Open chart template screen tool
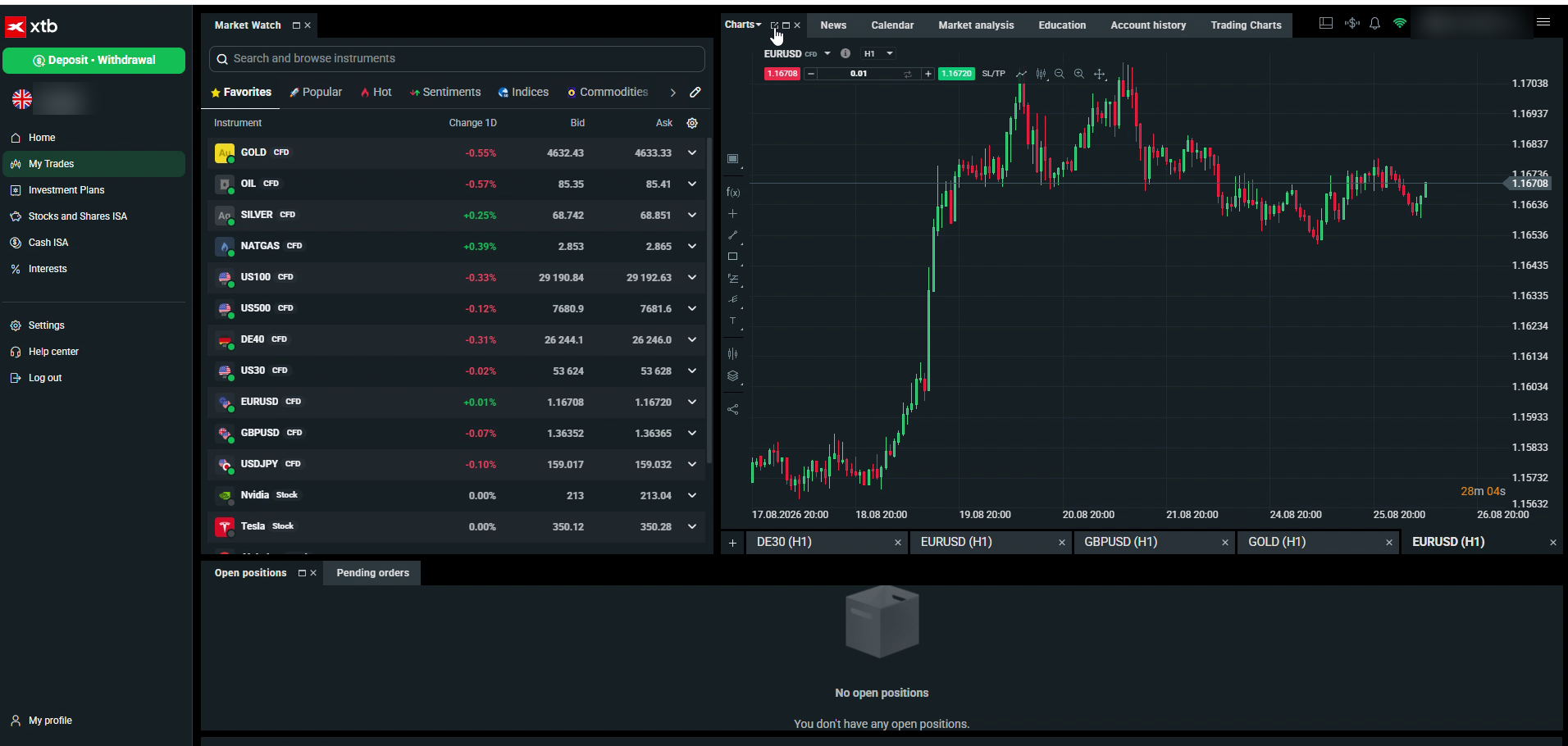Screen dimensions: 1568x746 733,159
